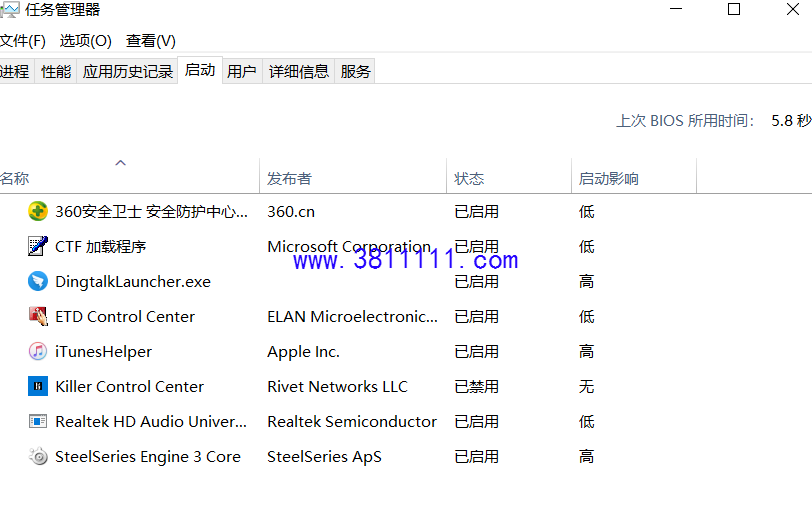Open the 文件(F) menu

click(x=22, y=41)
